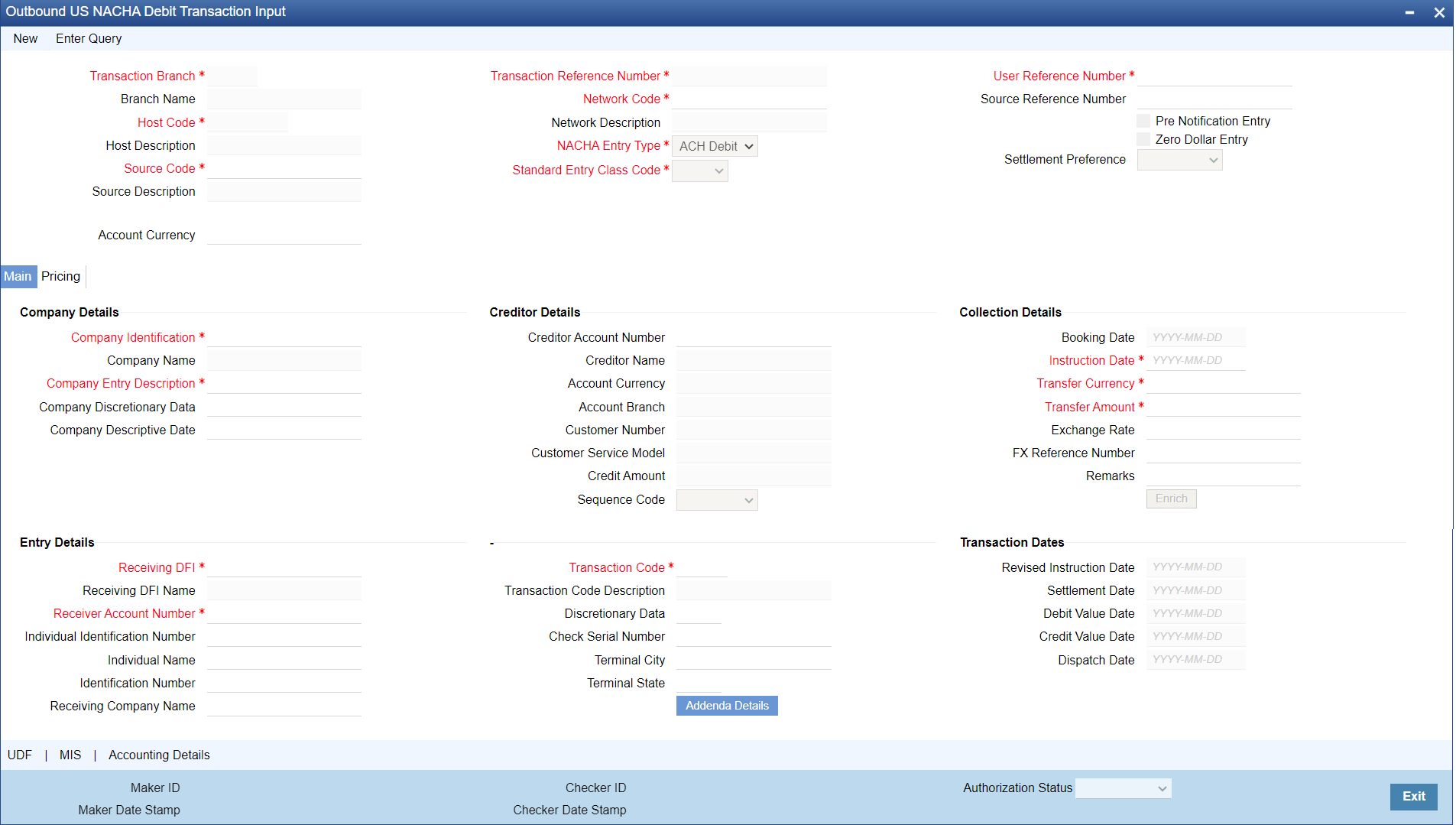The height and width of the screenshot is (825, 1456).
Task: Click the Company Identification field
Action: pyautogui.click(x=284, y=338)
